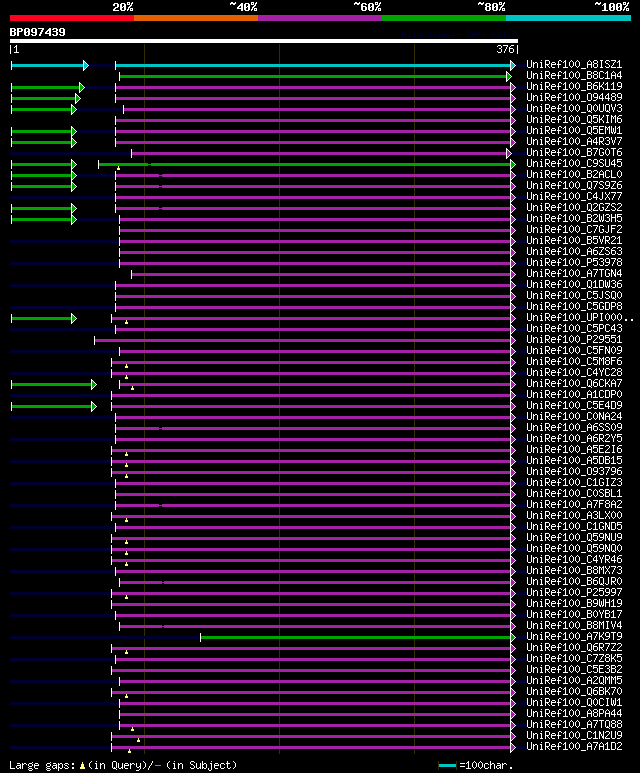Select UniRef100_C5M8F6 label
Viewport: 640px width, 773px height.
[x=574, y=361]
